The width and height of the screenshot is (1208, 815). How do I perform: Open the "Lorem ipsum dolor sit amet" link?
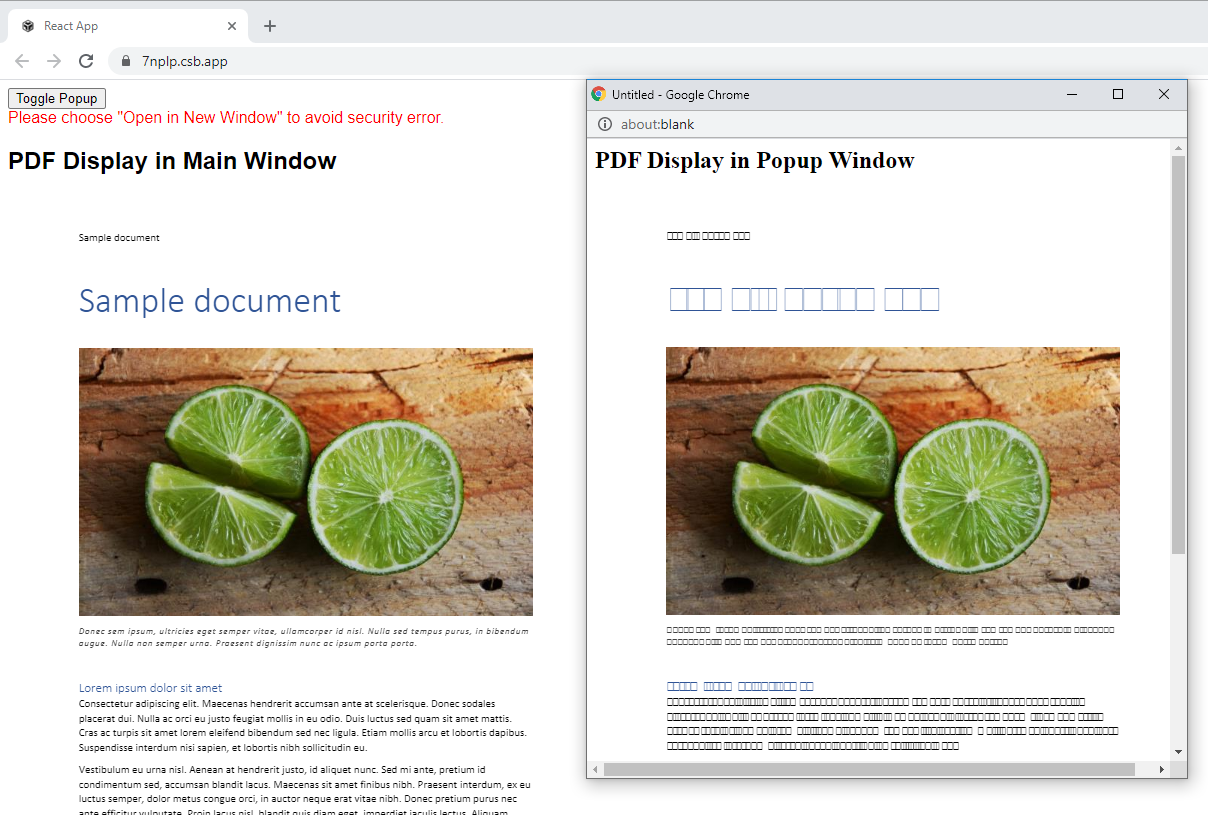tap(151, 687)
